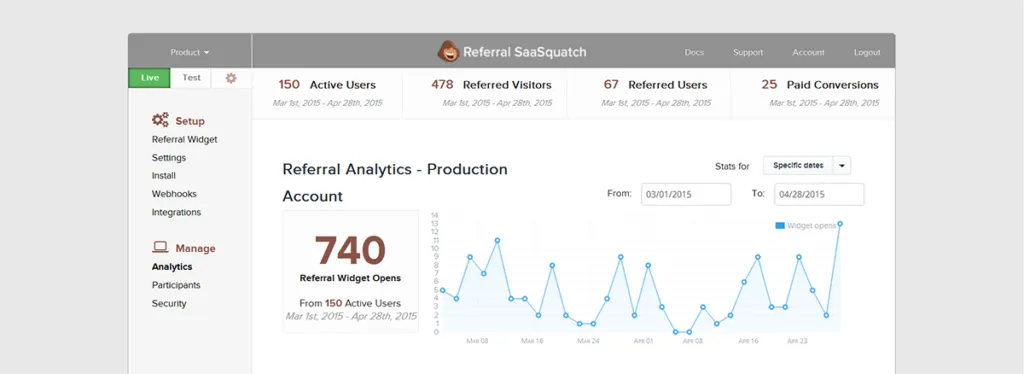The height and width of the screenshot is (374, 1024).
Task: Click the SaaSquatch monkey logo icon
Action: pyautogui.click(x=448, y=52)
